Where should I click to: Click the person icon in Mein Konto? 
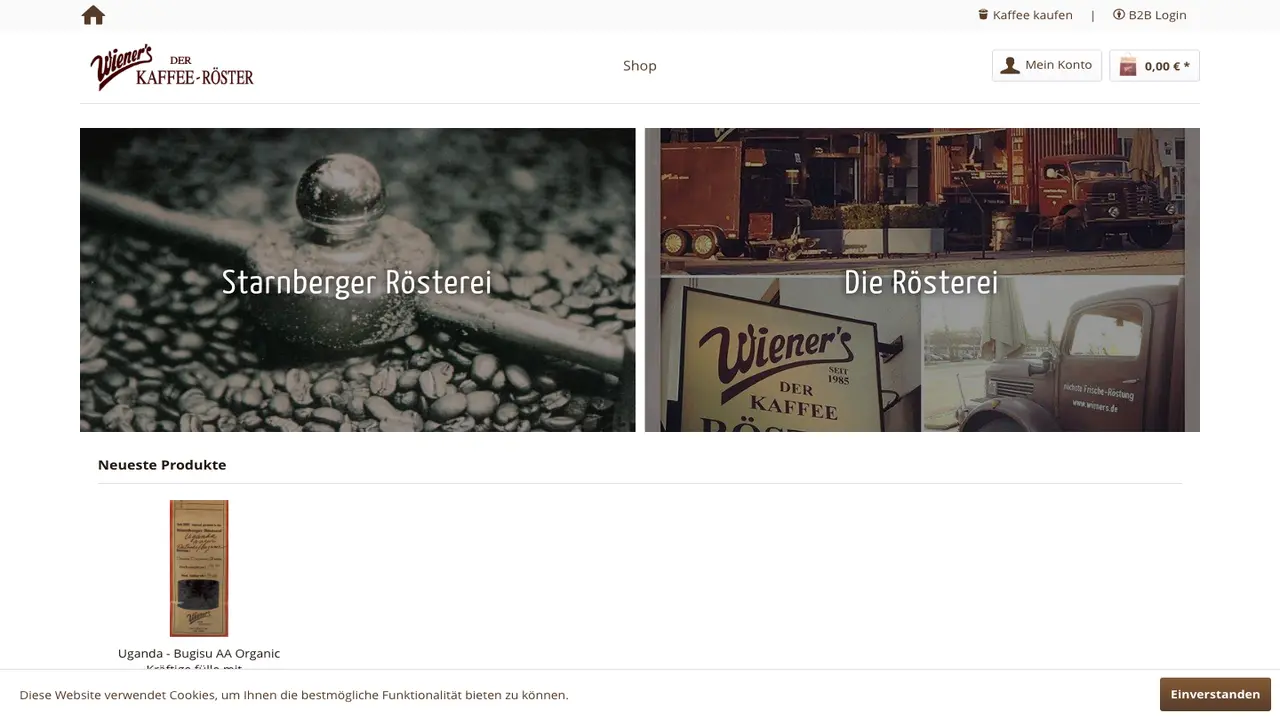pos(1010,65)
